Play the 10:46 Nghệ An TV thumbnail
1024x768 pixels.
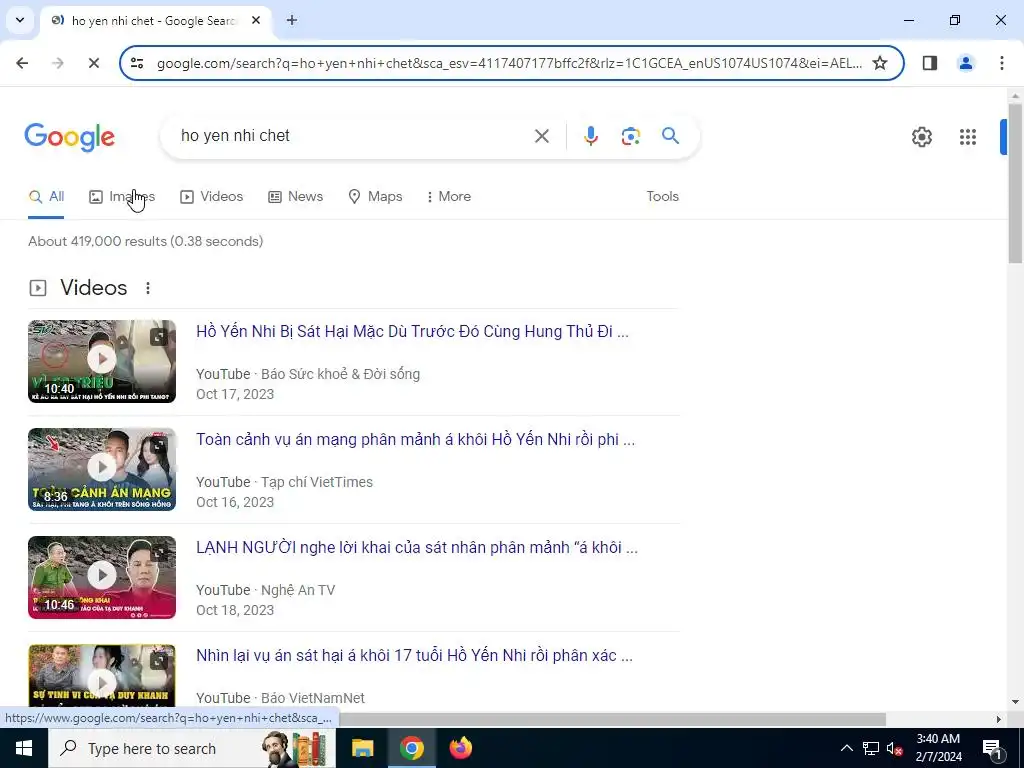tap(102, 577)
